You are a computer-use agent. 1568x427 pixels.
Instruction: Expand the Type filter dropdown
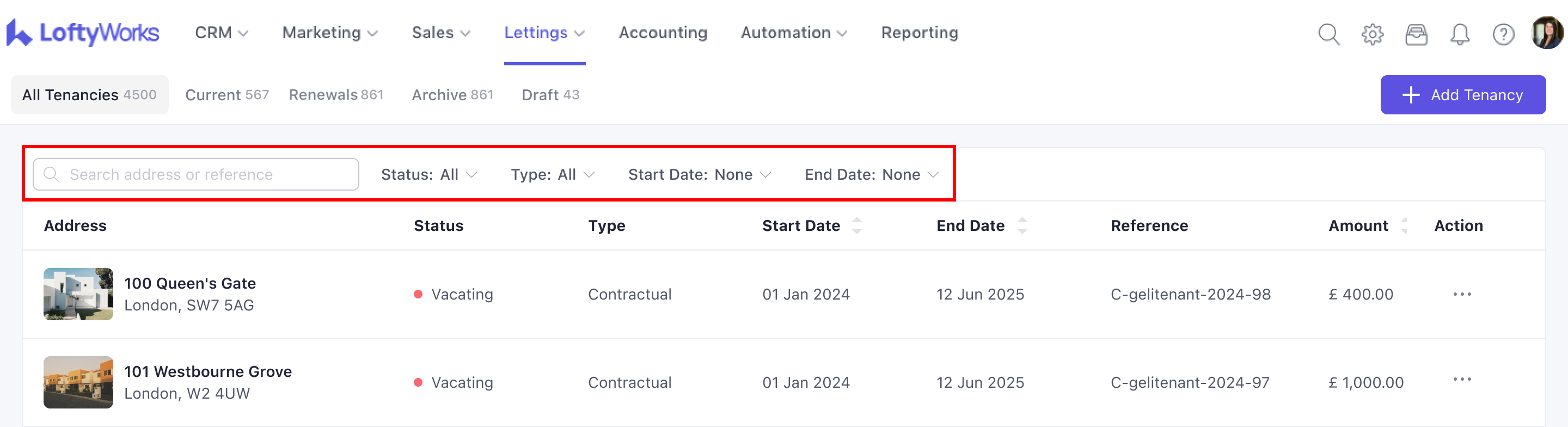tap(552, 175)
